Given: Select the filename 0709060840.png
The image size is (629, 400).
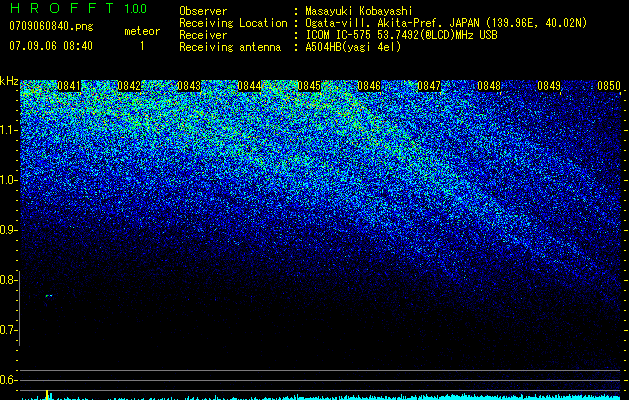Looking at the screenshot, I should [x=51, y=26].
